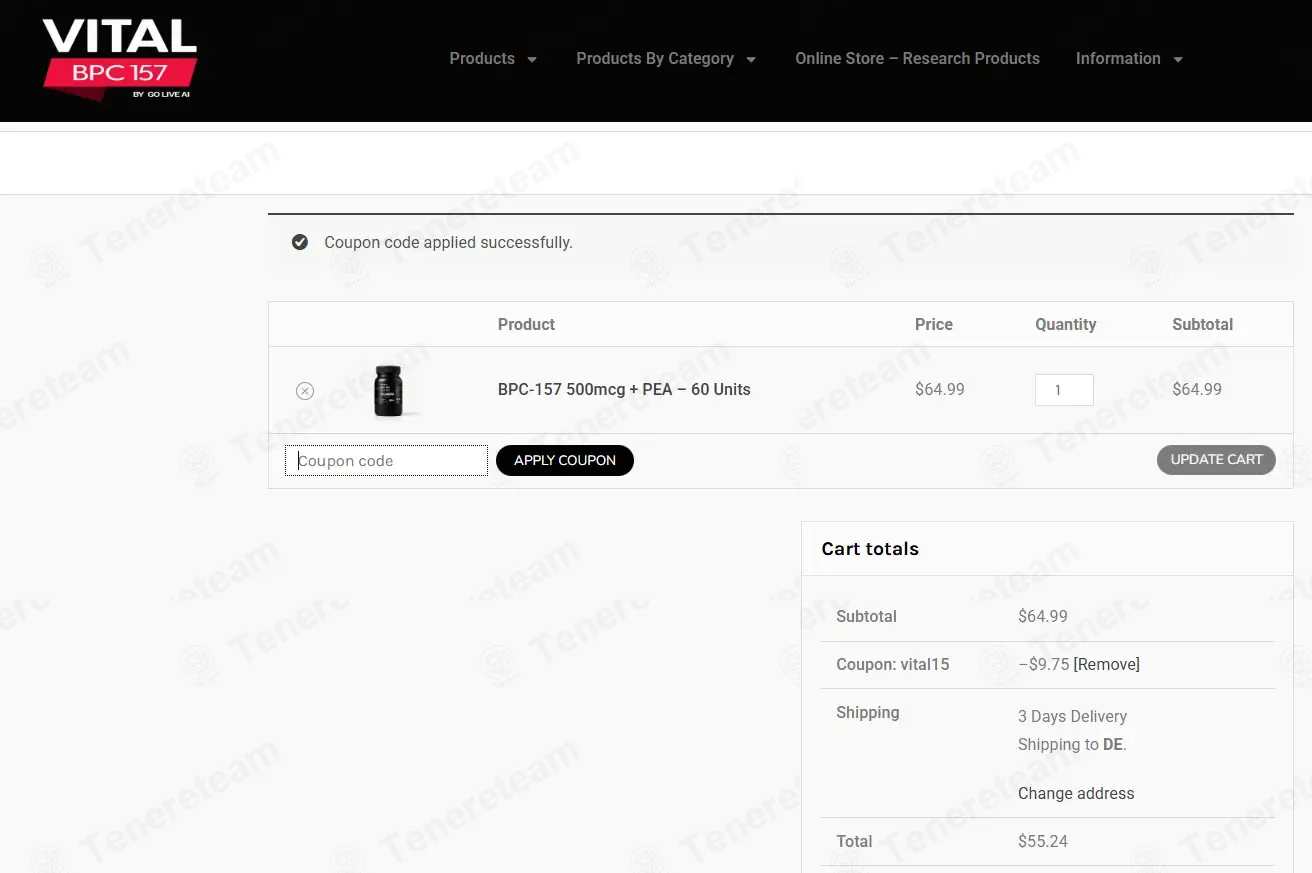Click the quantity field showing 1
The image size is (1312, 873).
click(1064, 390)
